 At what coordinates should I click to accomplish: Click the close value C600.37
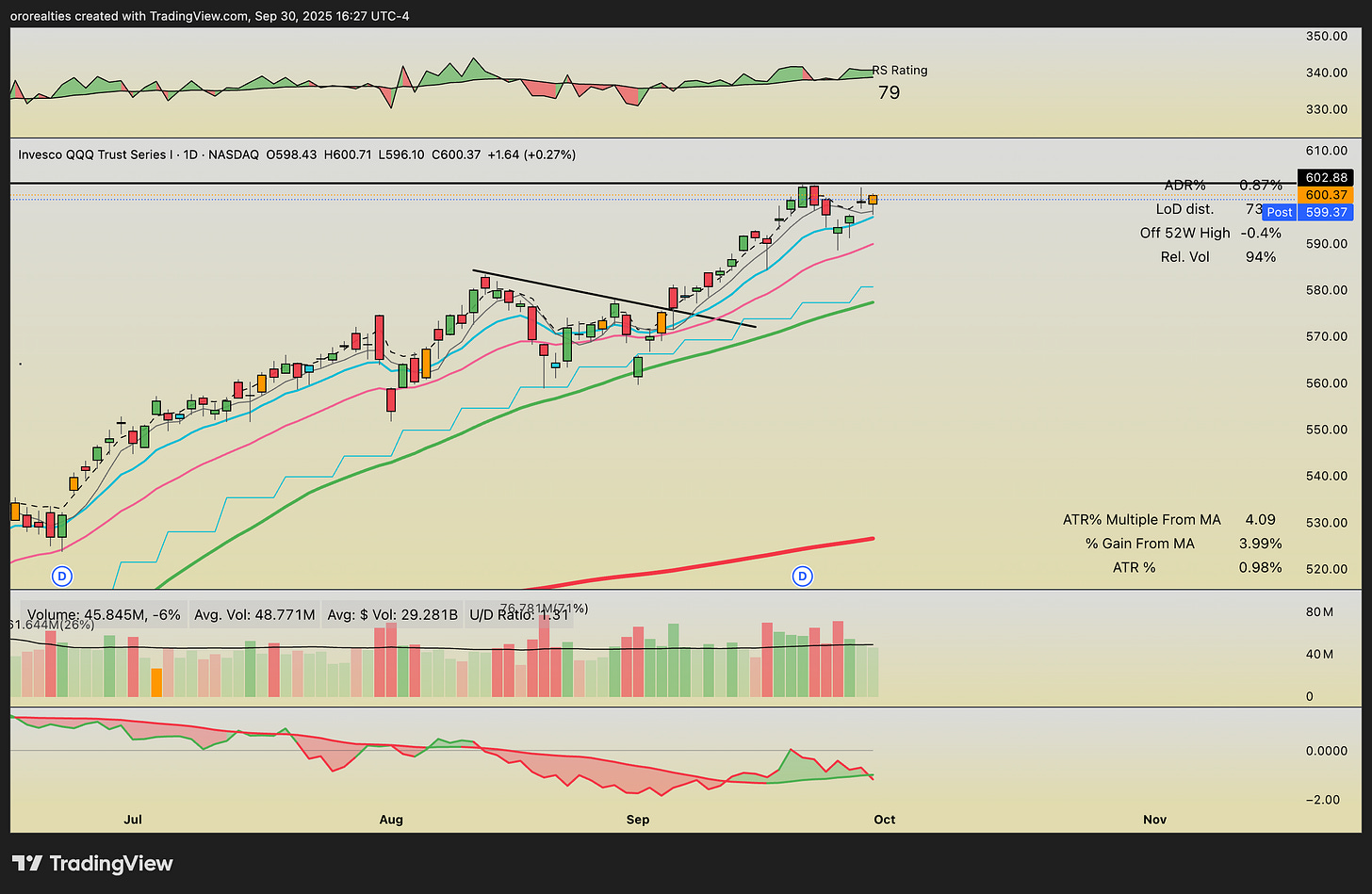pyautogui.click(x=457, y=154)
